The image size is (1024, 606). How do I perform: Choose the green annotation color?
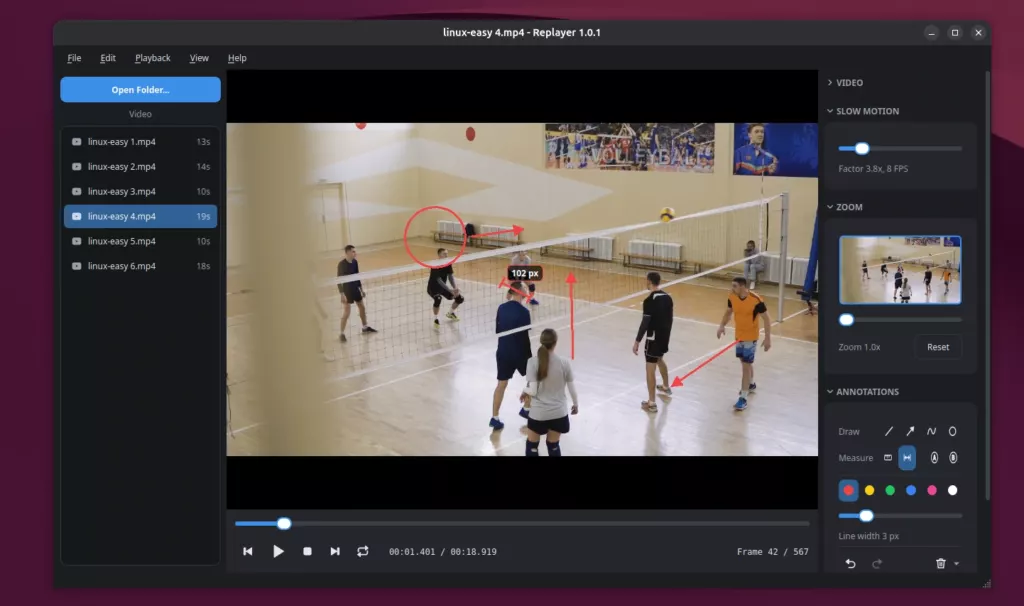click(x=890, y=490)
